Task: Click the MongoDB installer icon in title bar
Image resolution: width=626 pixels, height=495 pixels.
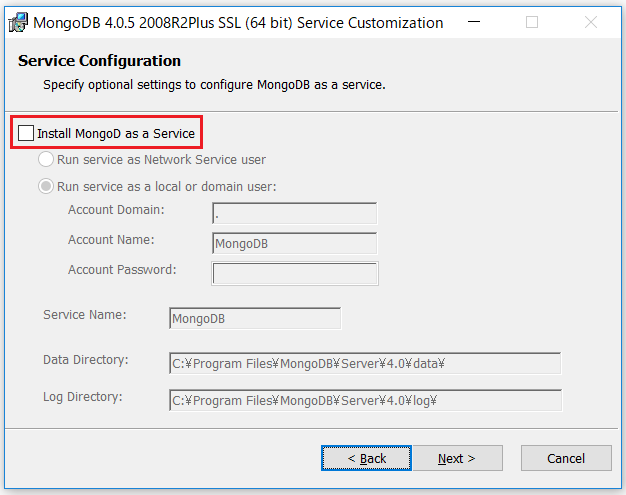Action: (x=18, y=22)
